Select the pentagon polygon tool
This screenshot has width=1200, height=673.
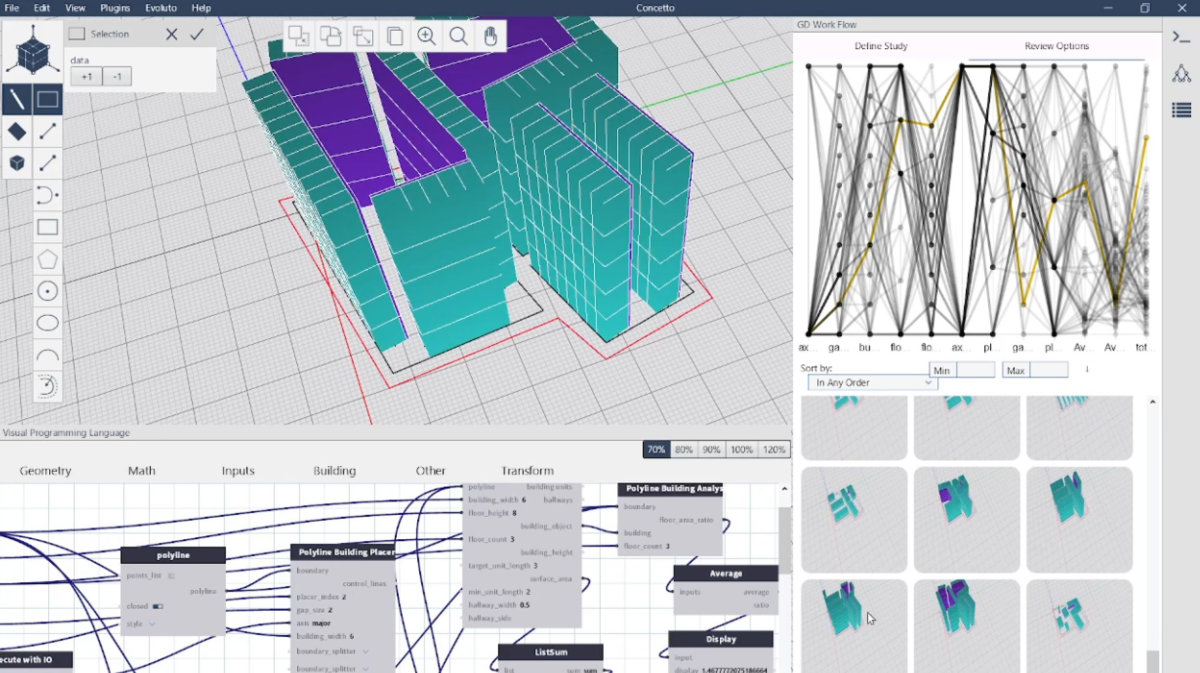pos(48,259)
